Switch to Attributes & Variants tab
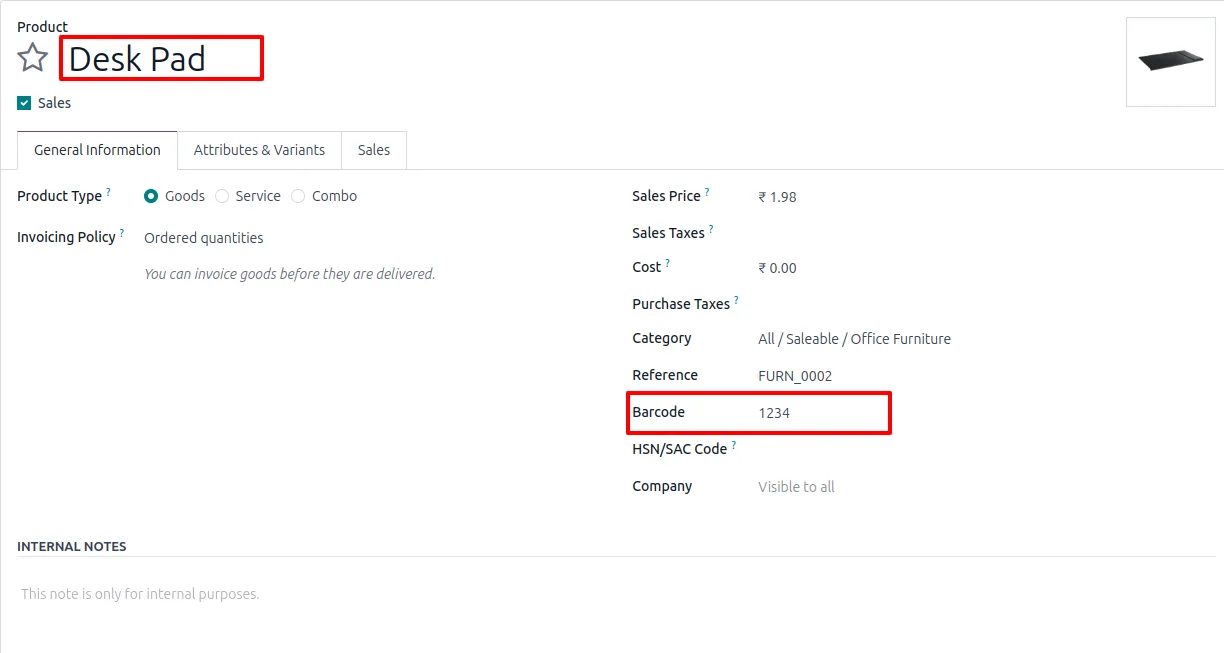The width and height of the screenshot is (1224, 653). (259, 150)
